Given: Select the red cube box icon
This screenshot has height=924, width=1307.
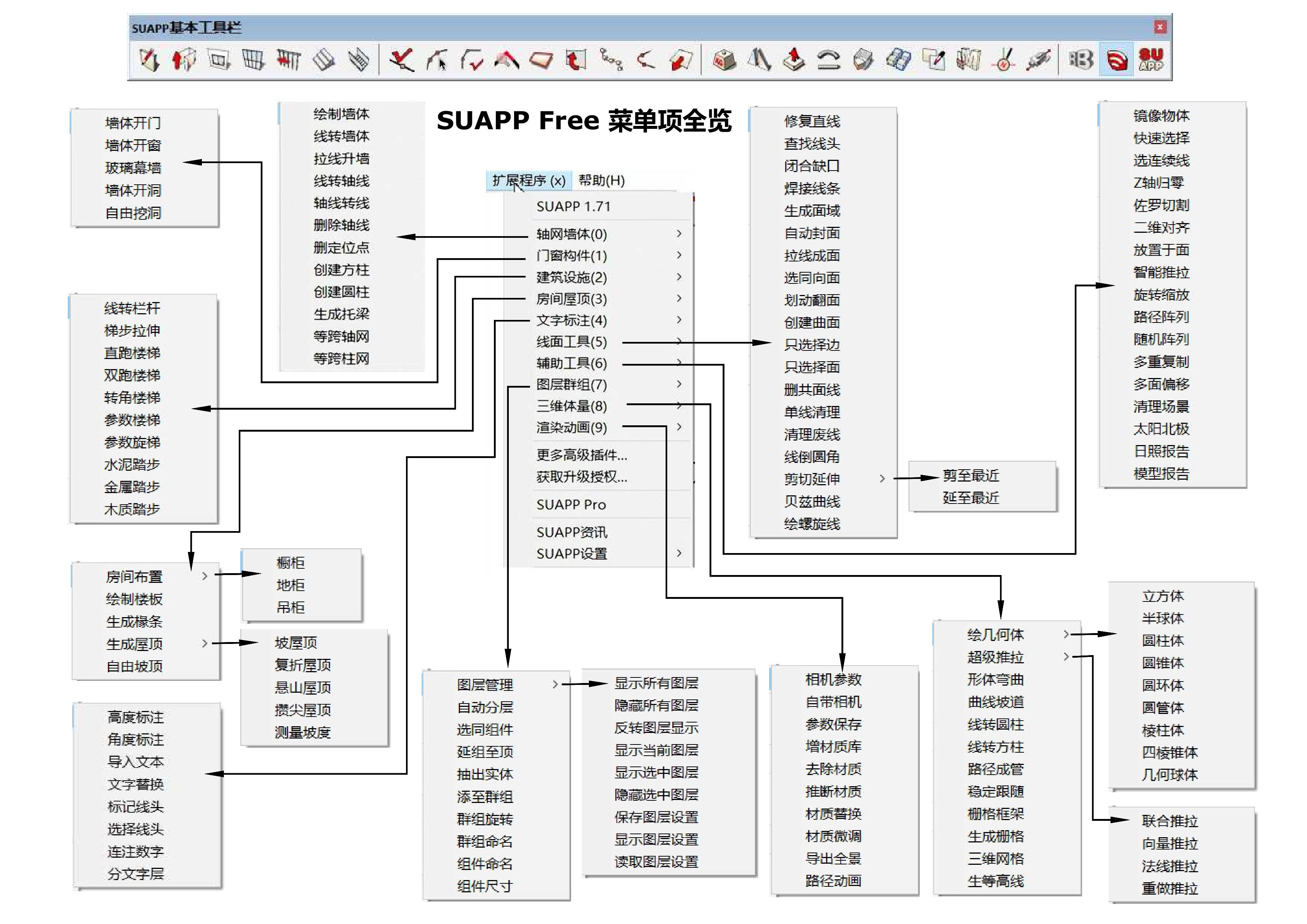Looking at the screenshot, I should pos(724,59).
